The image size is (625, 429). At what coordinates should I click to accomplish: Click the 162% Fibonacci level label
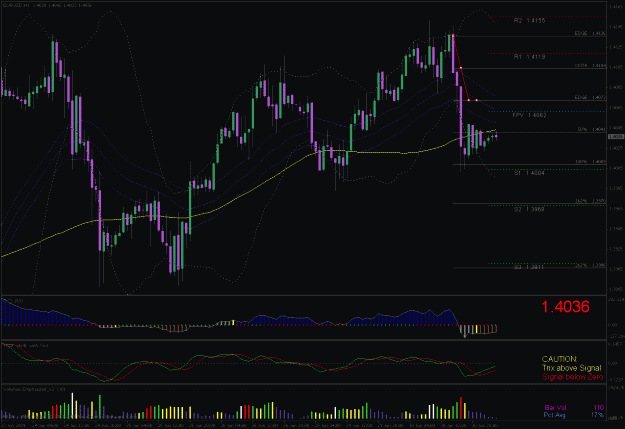pos(591,201)
